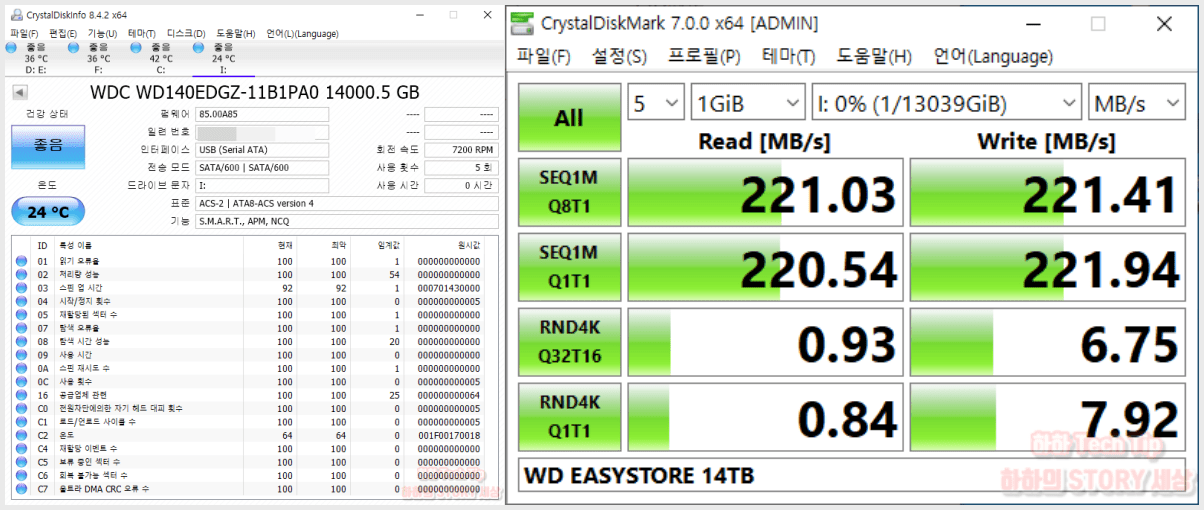This screenshot has width=1204, height=510.
Task: Click status orb for attribute 16
Action: click(x=22, y=395)
